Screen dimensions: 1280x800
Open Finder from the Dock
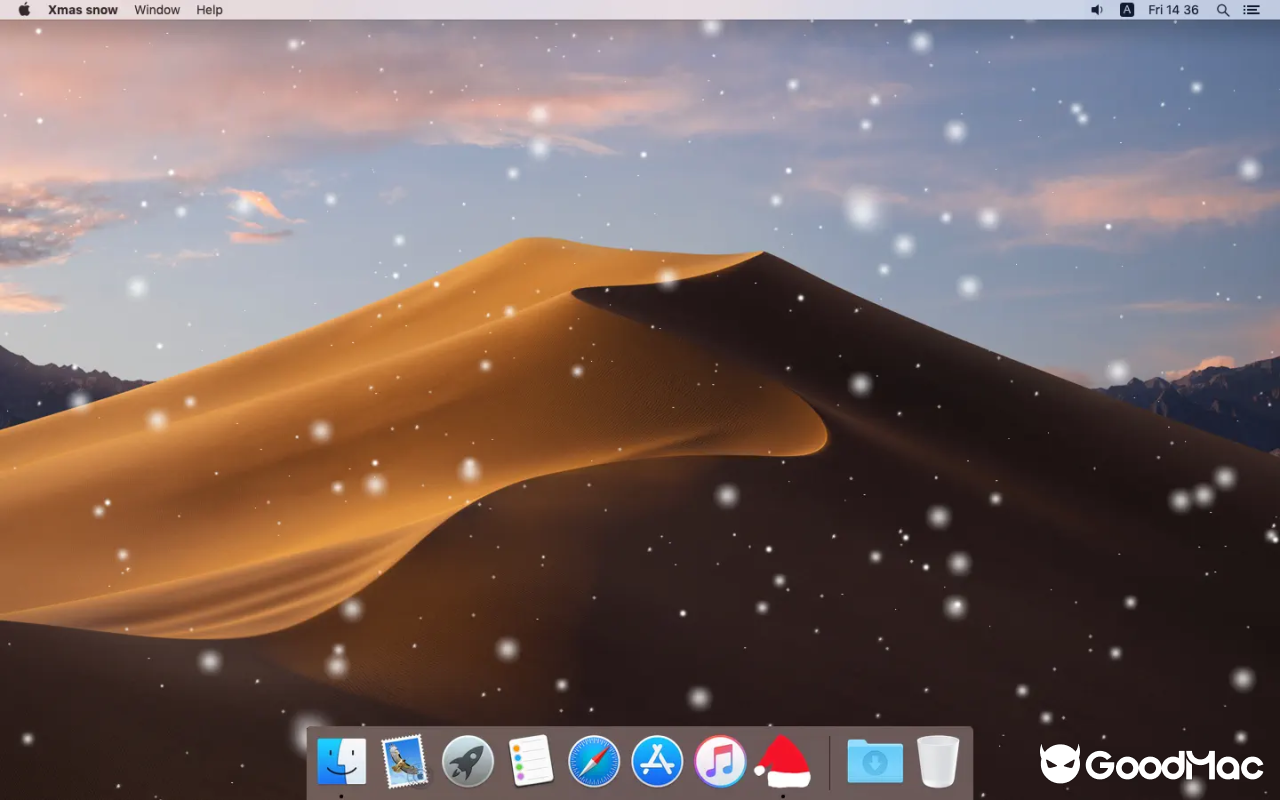(341, 761)
